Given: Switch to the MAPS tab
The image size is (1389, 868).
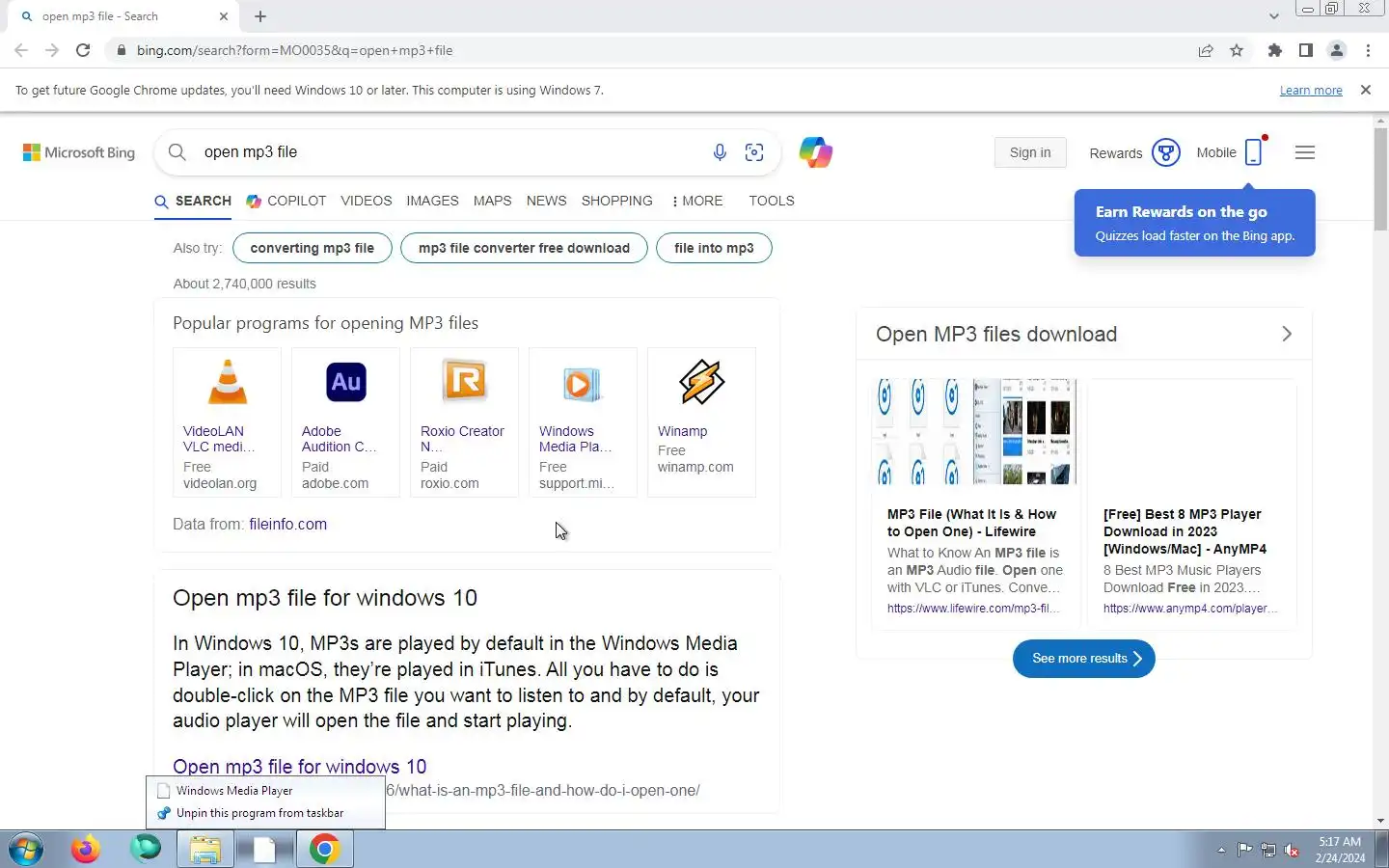Looking at the screenshot, I should pos(492,201).
